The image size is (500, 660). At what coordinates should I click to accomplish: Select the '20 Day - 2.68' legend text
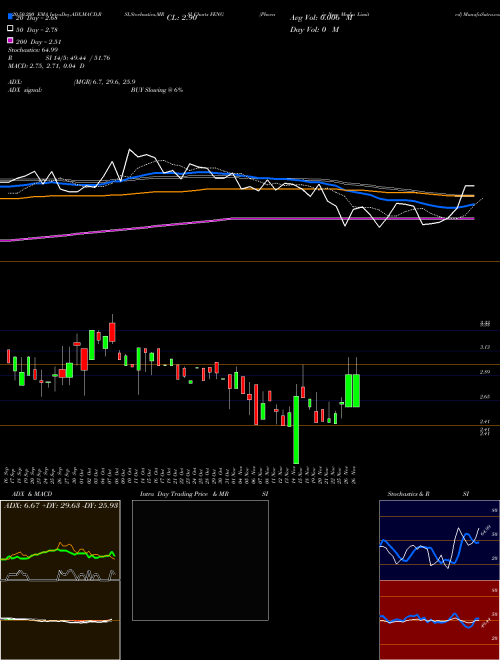(x=36, y=18)
